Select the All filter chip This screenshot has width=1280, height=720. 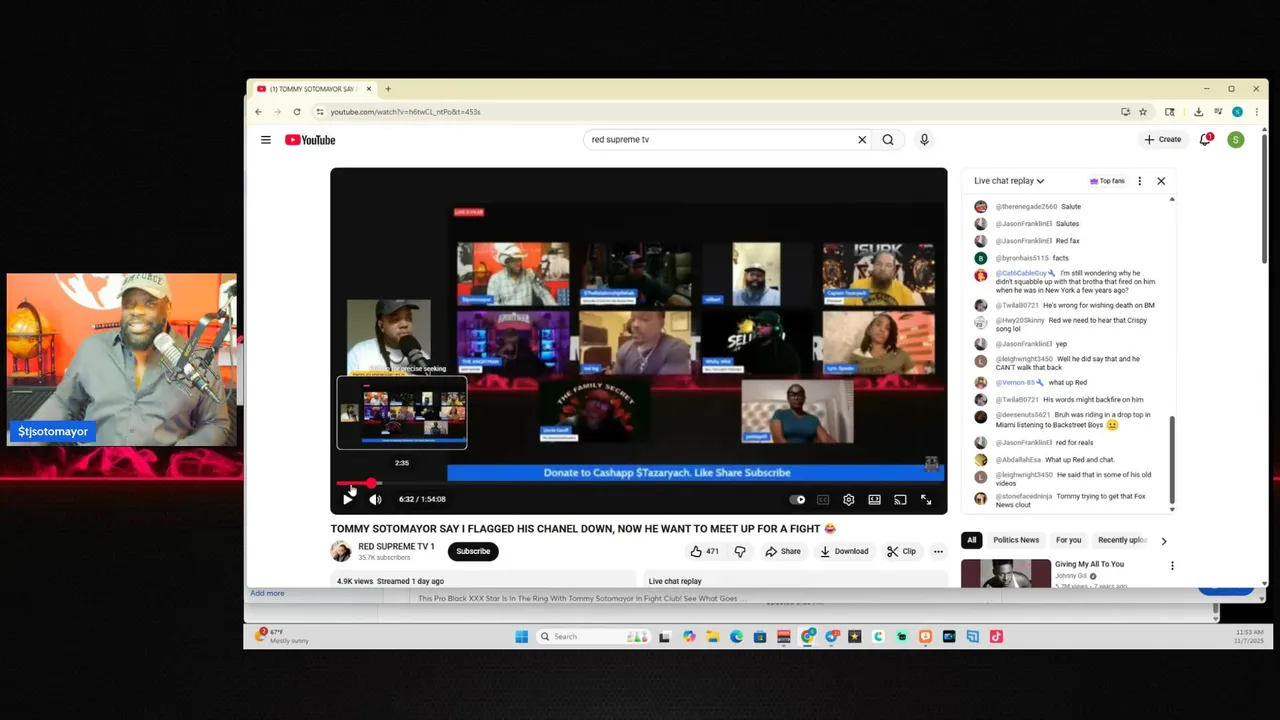(971, 540)
